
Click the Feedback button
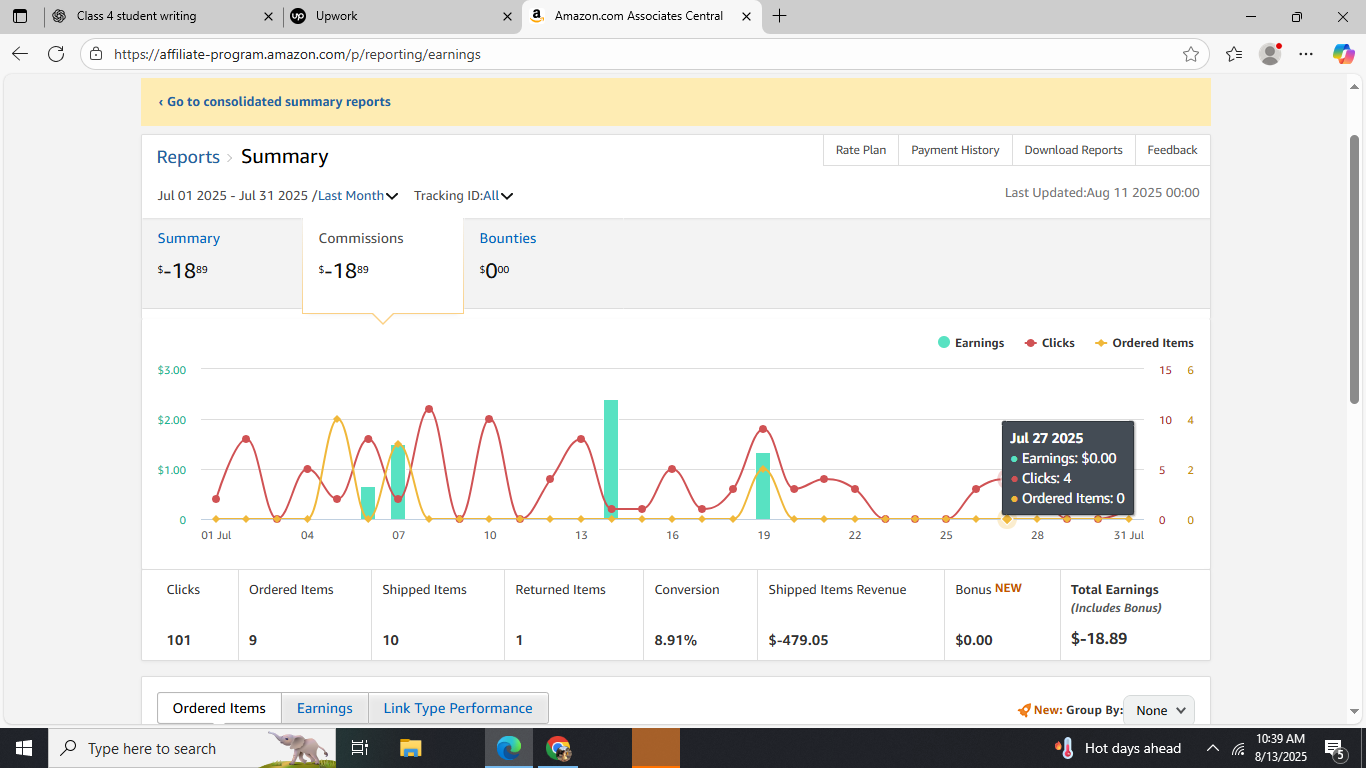pyautogui.click(x=1172, y=150)
